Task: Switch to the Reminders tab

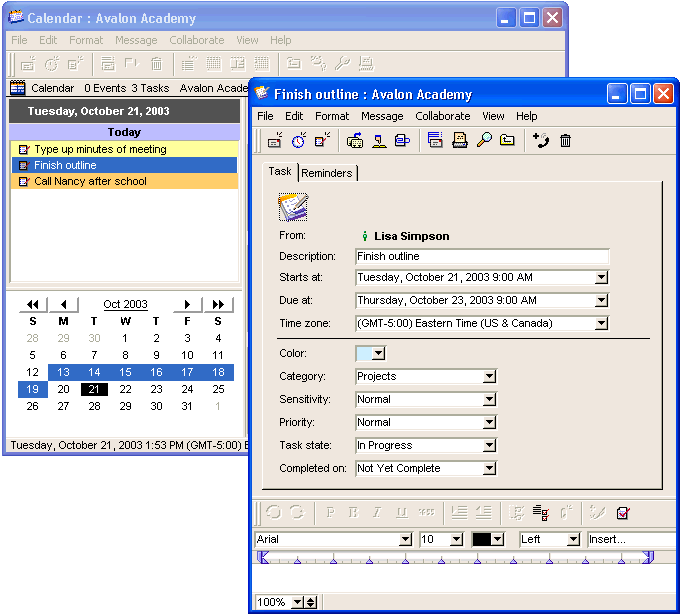Action: [327, 173]
